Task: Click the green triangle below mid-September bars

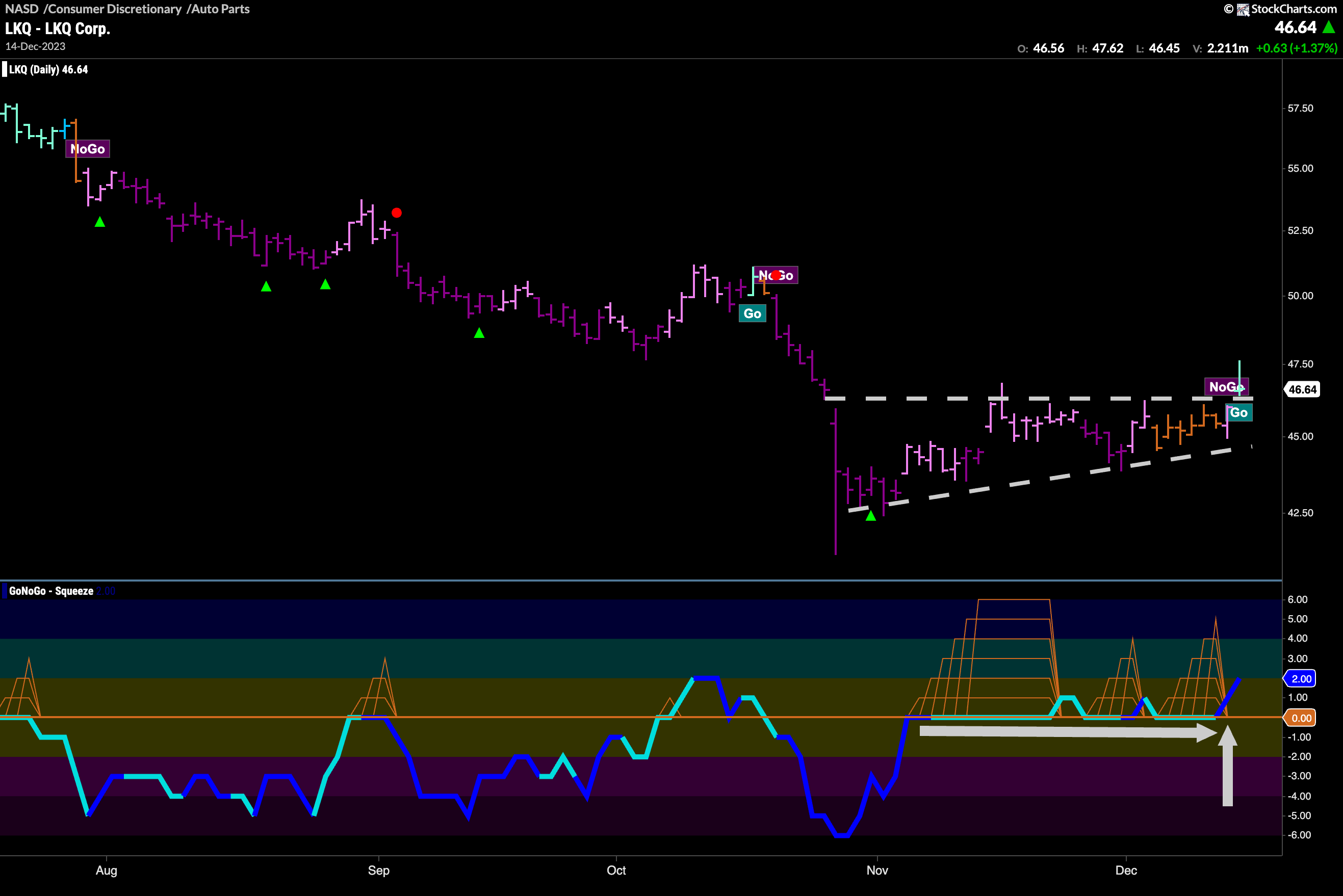Action: click(x=479, y=333)
